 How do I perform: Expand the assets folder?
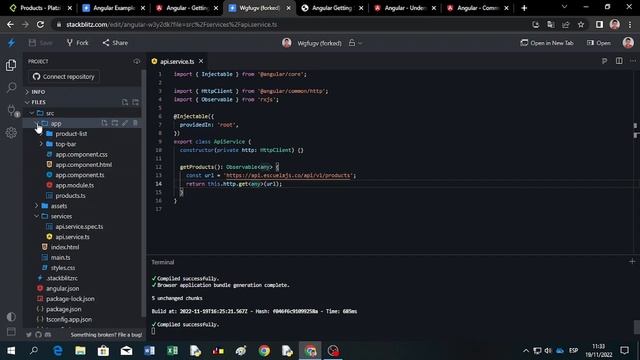coord(37,206)
